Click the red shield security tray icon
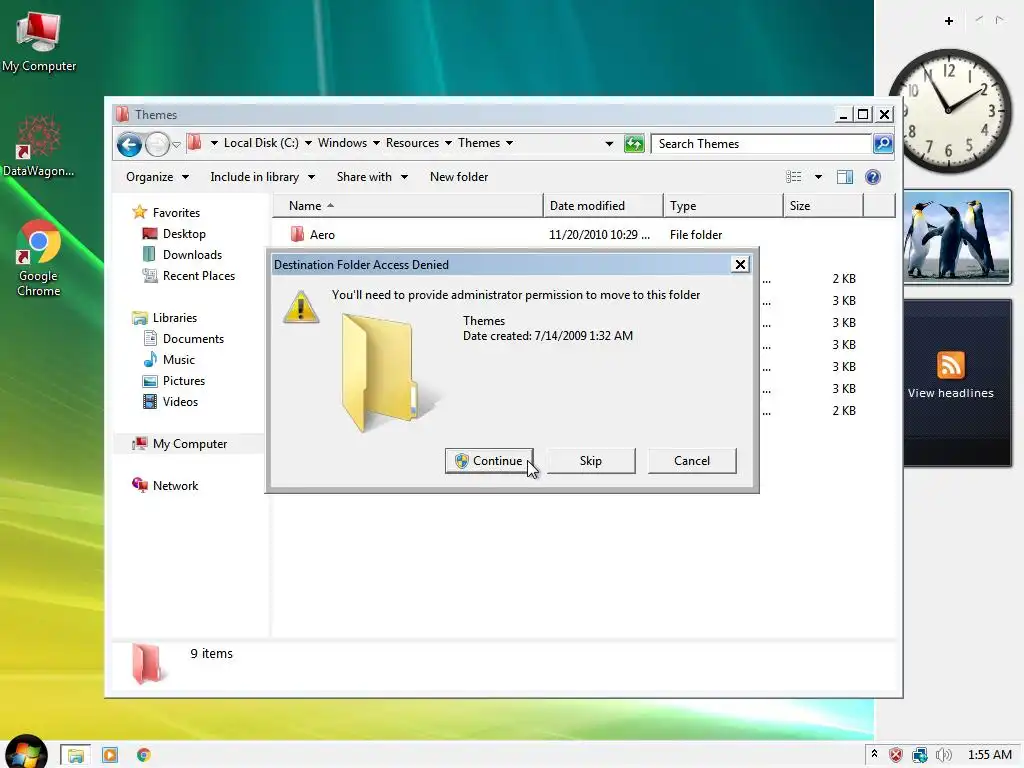The height and width of the screenshot is (768, 1024). click(896, 755)
